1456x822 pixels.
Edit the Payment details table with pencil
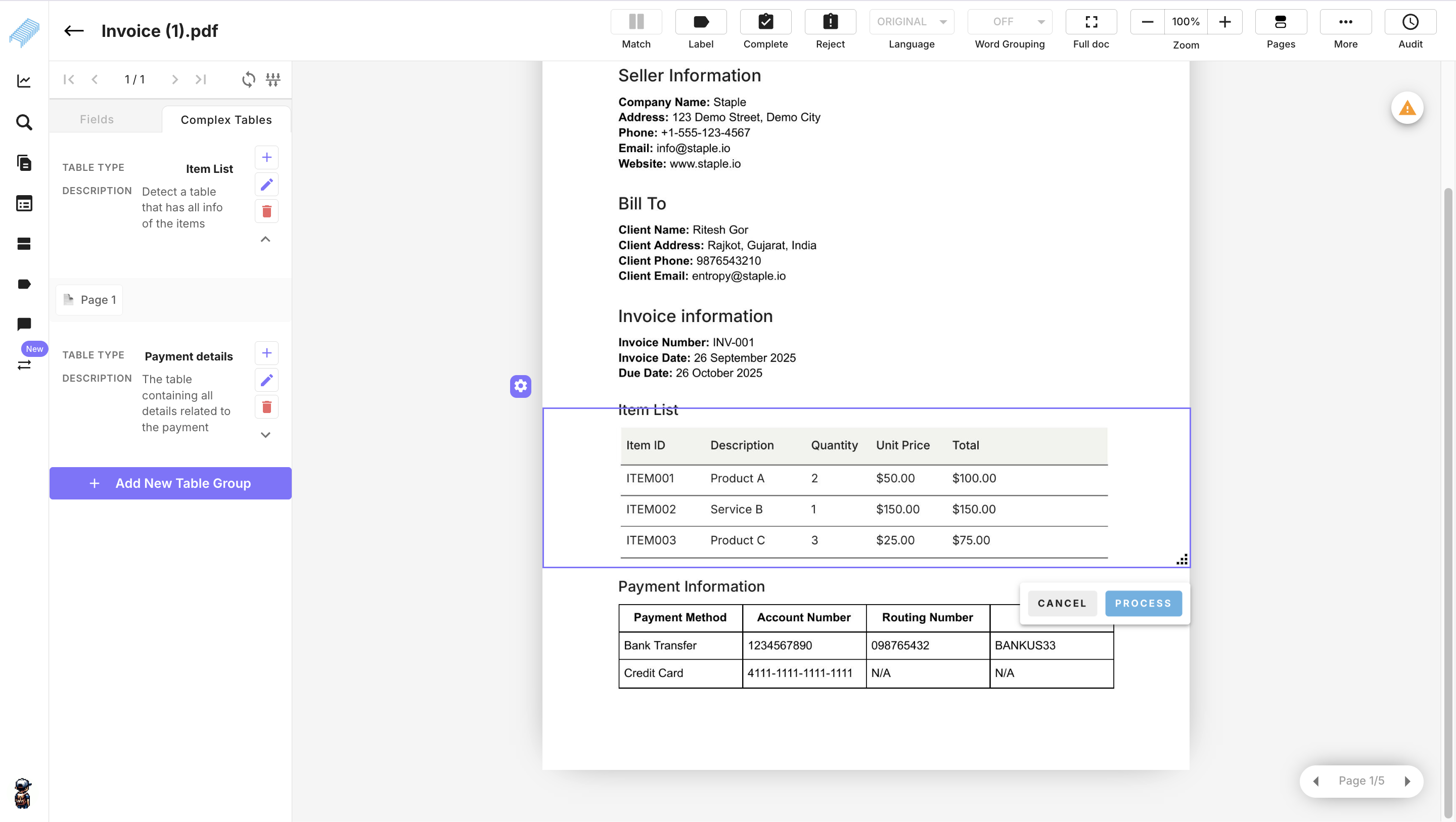tap(266, 380)
